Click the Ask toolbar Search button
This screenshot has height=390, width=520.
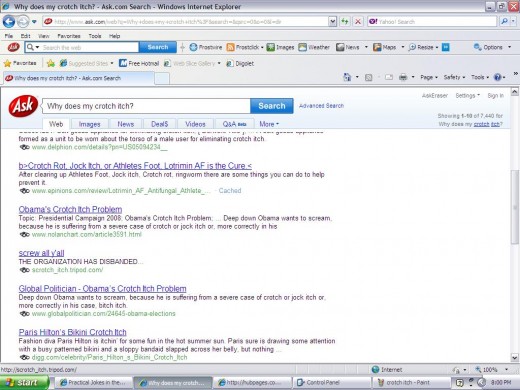158,47
